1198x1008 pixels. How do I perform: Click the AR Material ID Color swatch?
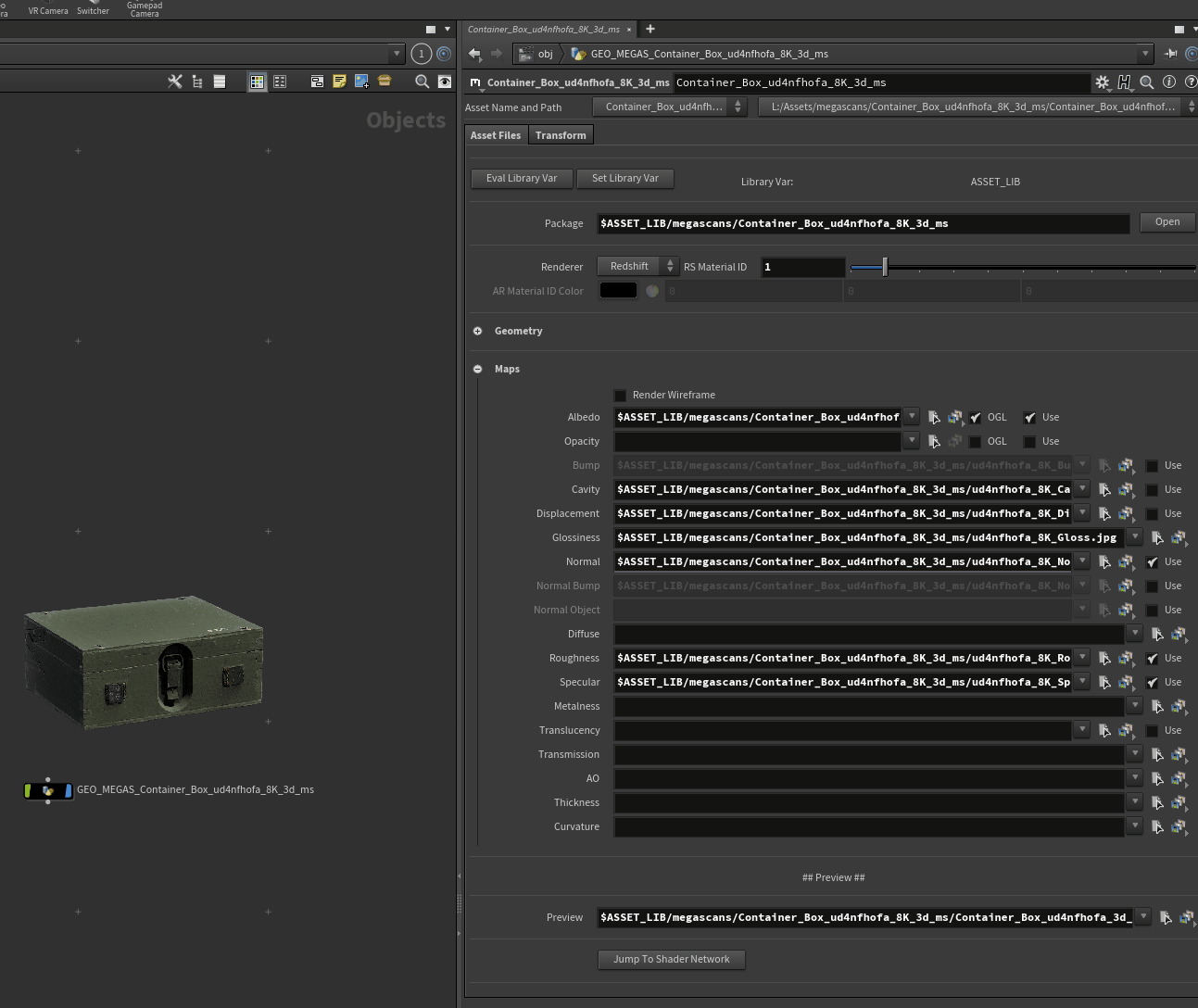(x=618, y=291)
